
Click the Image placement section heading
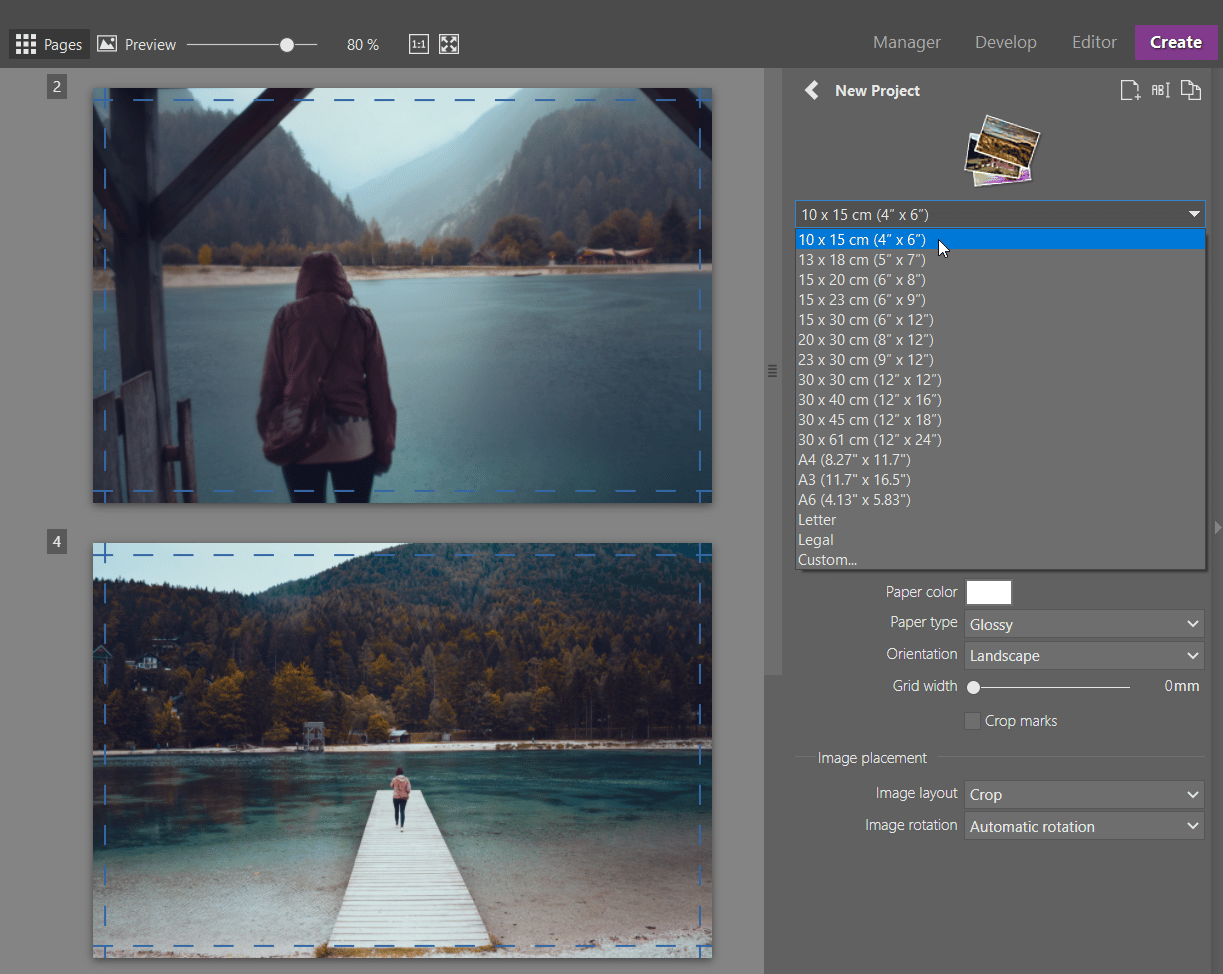[872, 758]
